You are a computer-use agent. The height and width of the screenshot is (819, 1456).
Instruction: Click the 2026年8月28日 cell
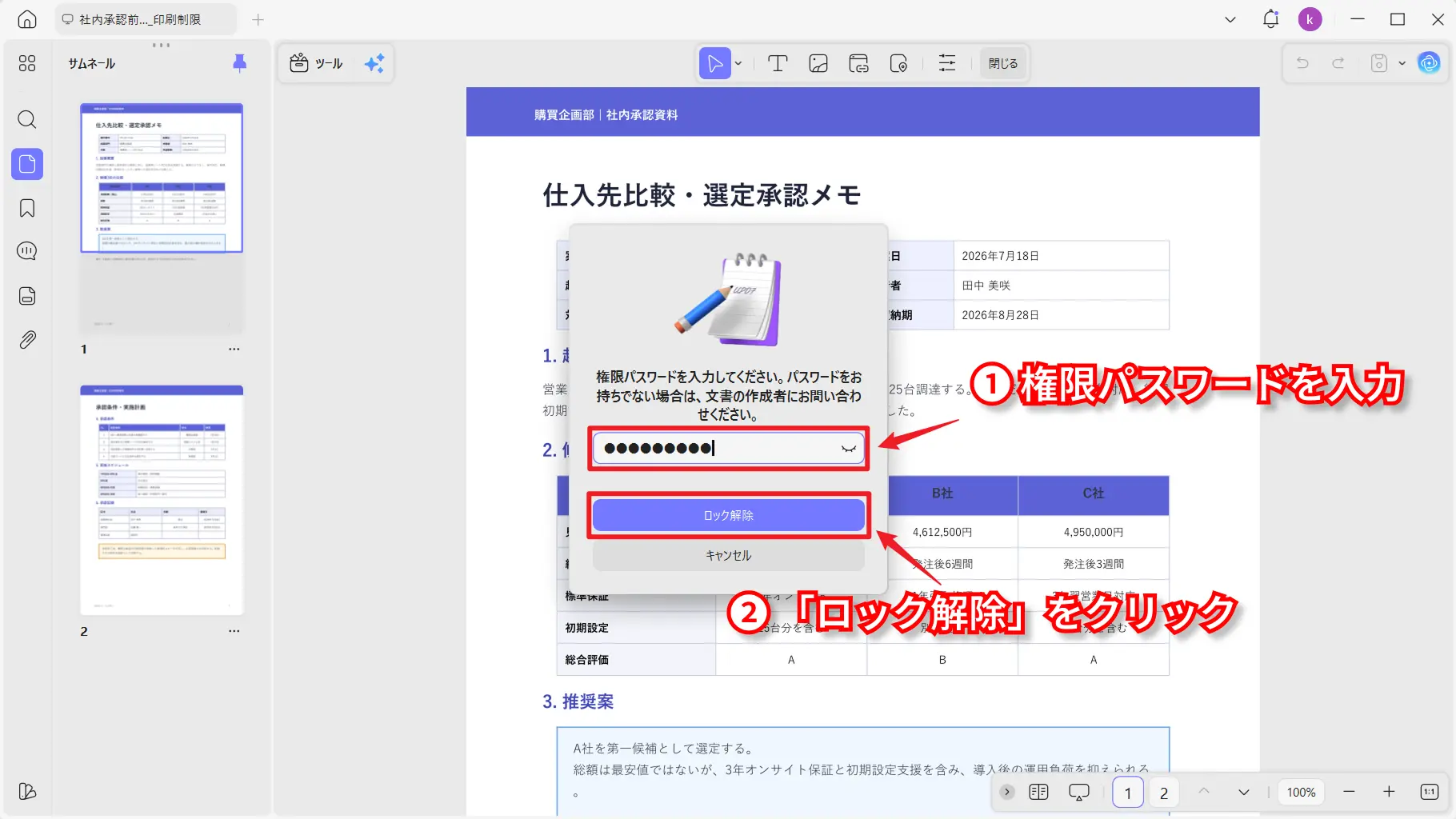[x=1061, y=315]
